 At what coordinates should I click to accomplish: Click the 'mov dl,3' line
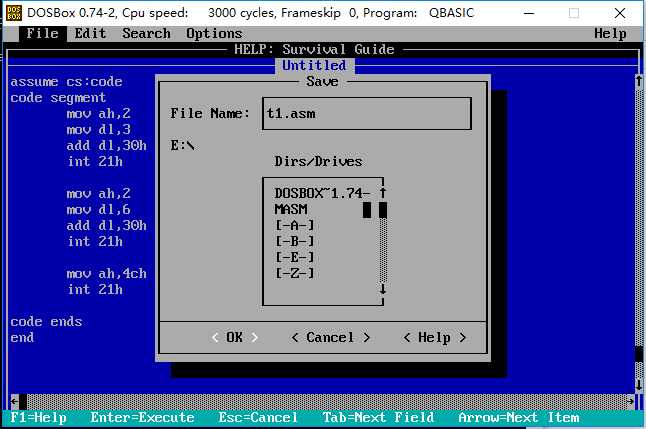click(x=98, y=129)
